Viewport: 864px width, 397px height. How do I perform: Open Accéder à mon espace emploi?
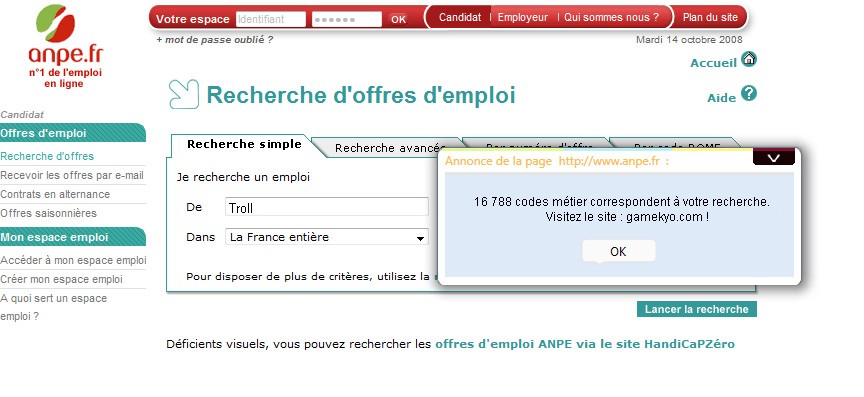tap(73, 260)
